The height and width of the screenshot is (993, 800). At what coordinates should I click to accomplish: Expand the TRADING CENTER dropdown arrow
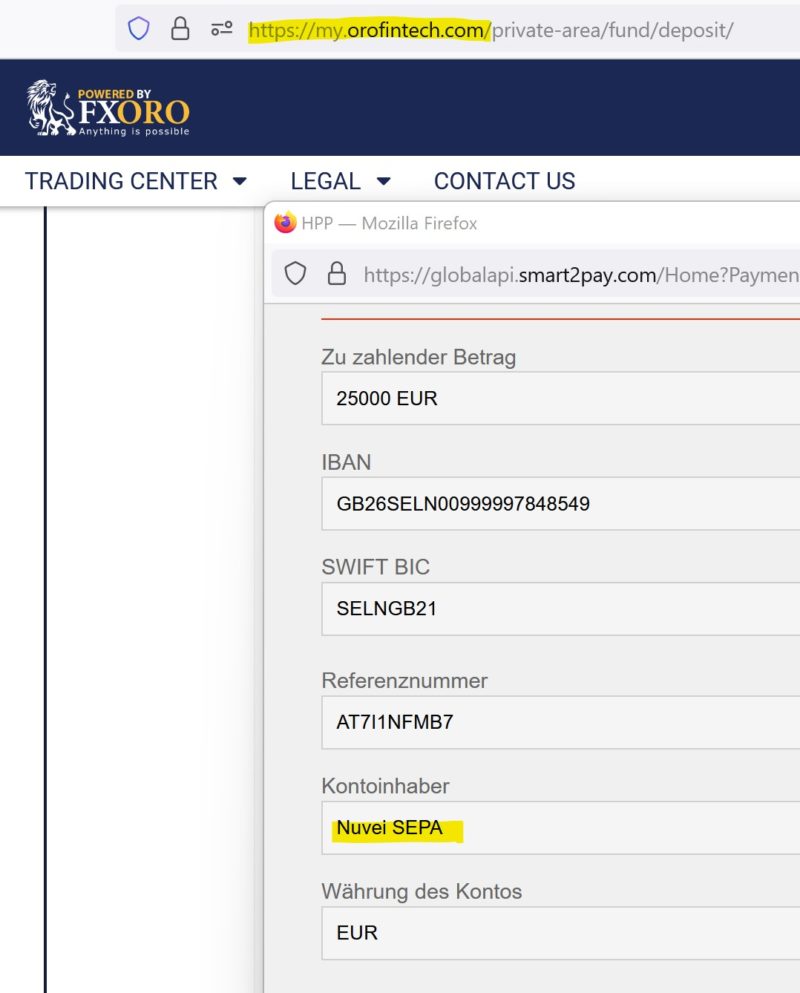(x=240, y=181)
